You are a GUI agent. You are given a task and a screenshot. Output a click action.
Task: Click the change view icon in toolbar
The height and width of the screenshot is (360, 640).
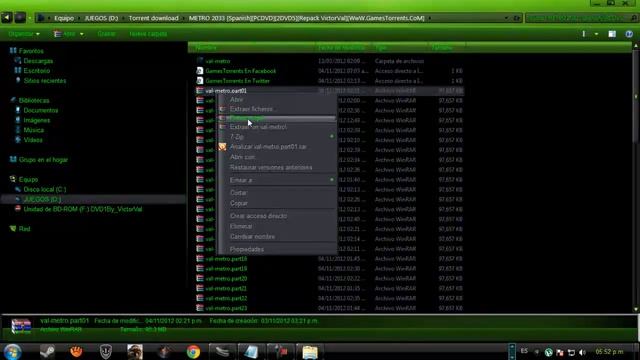(584, 34)
